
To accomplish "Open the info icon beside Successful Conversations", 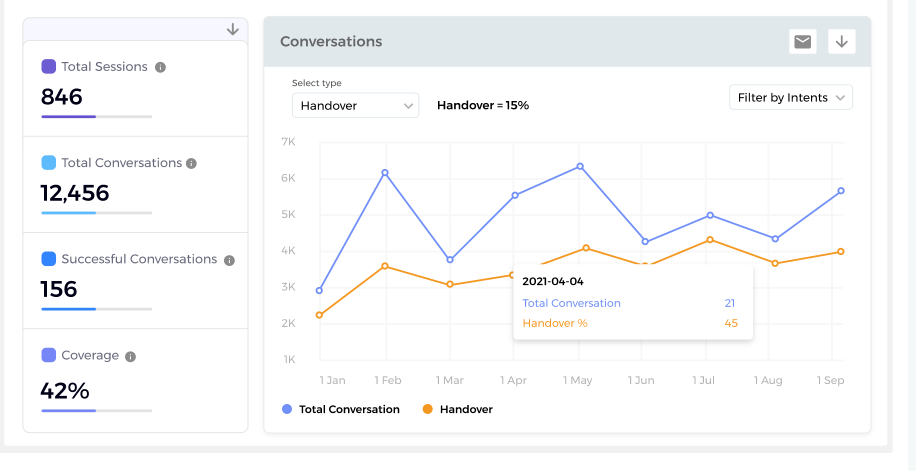I will click(229, 260).
